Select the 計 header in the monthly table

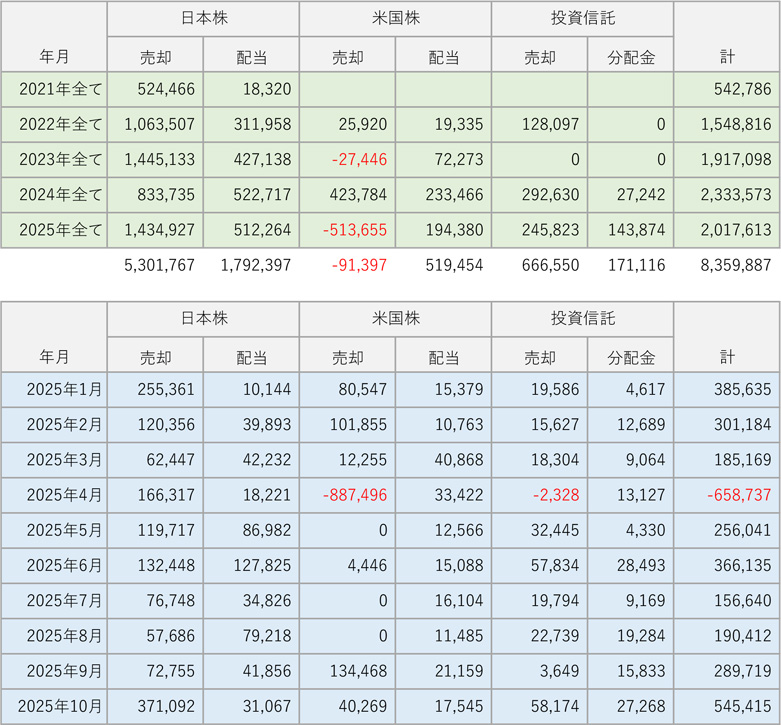pos(727,357)
